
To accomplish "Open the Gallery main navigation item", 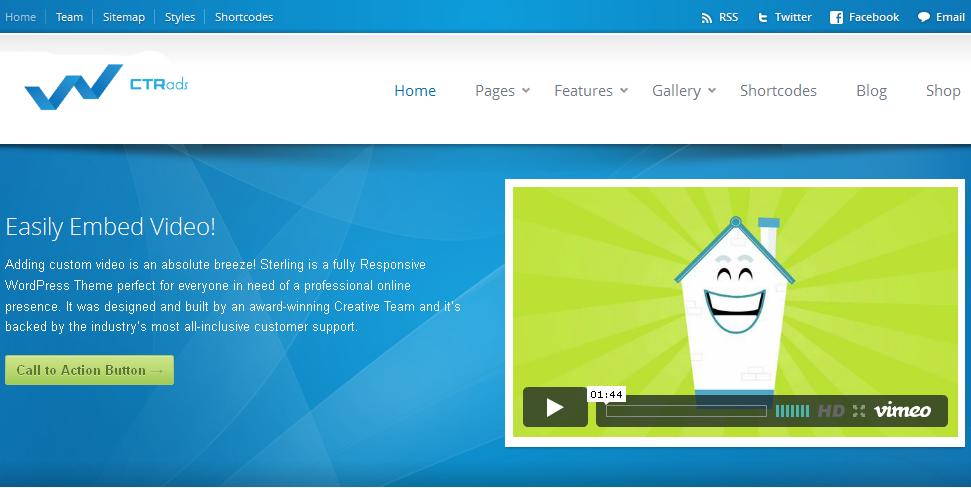I will 676,91.
